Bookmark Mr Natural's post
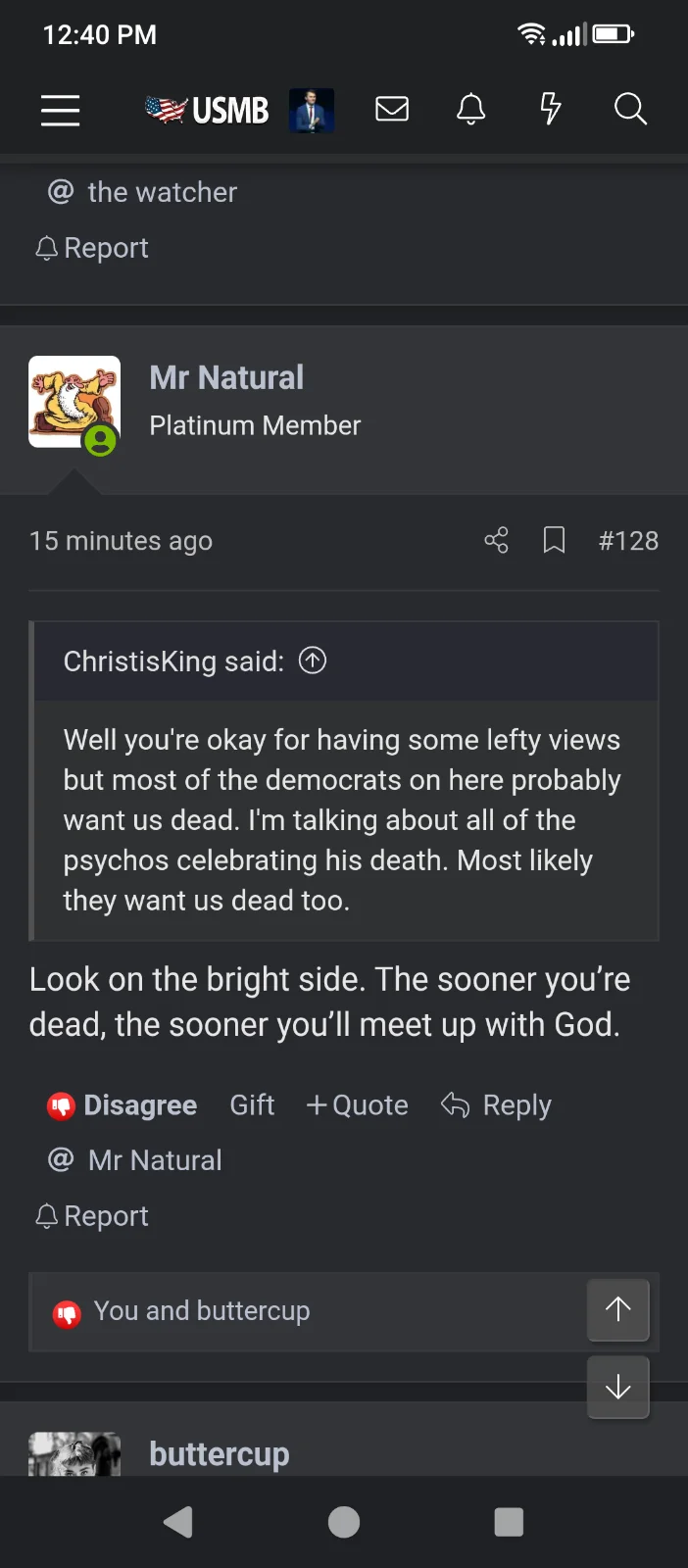The width and height of the screenshot is (688, 1568). [x=554, y=540]
